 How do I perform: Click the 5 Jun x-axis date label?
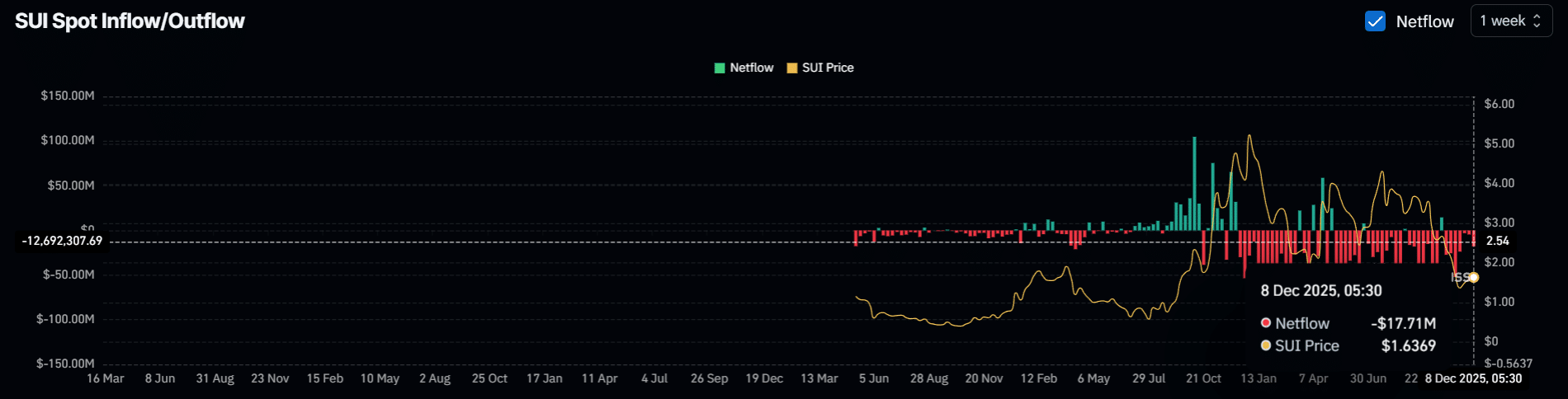[x=874, y=378]
